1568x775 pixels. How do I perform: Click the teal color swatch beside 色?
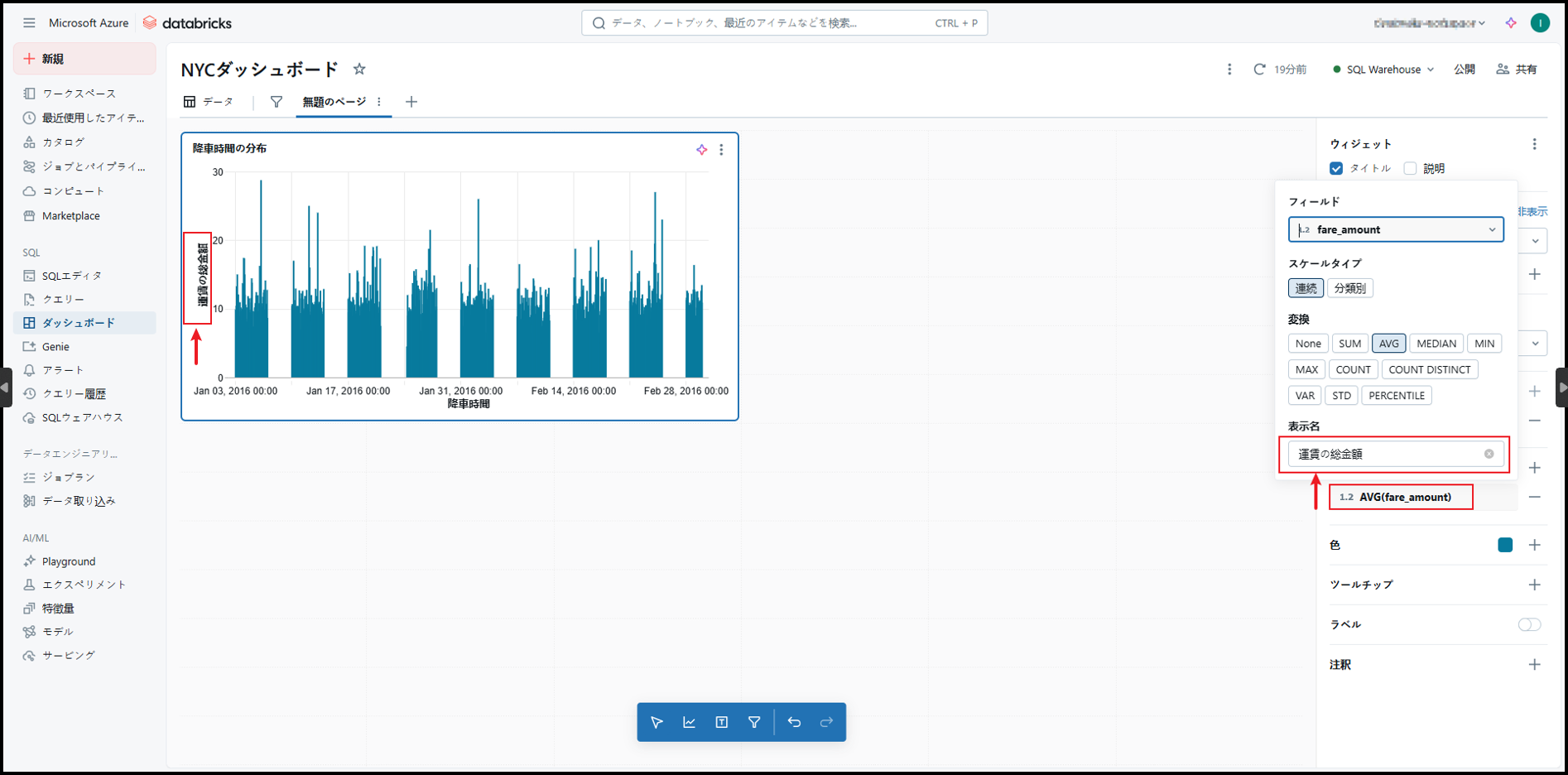tap(1505, 545)
